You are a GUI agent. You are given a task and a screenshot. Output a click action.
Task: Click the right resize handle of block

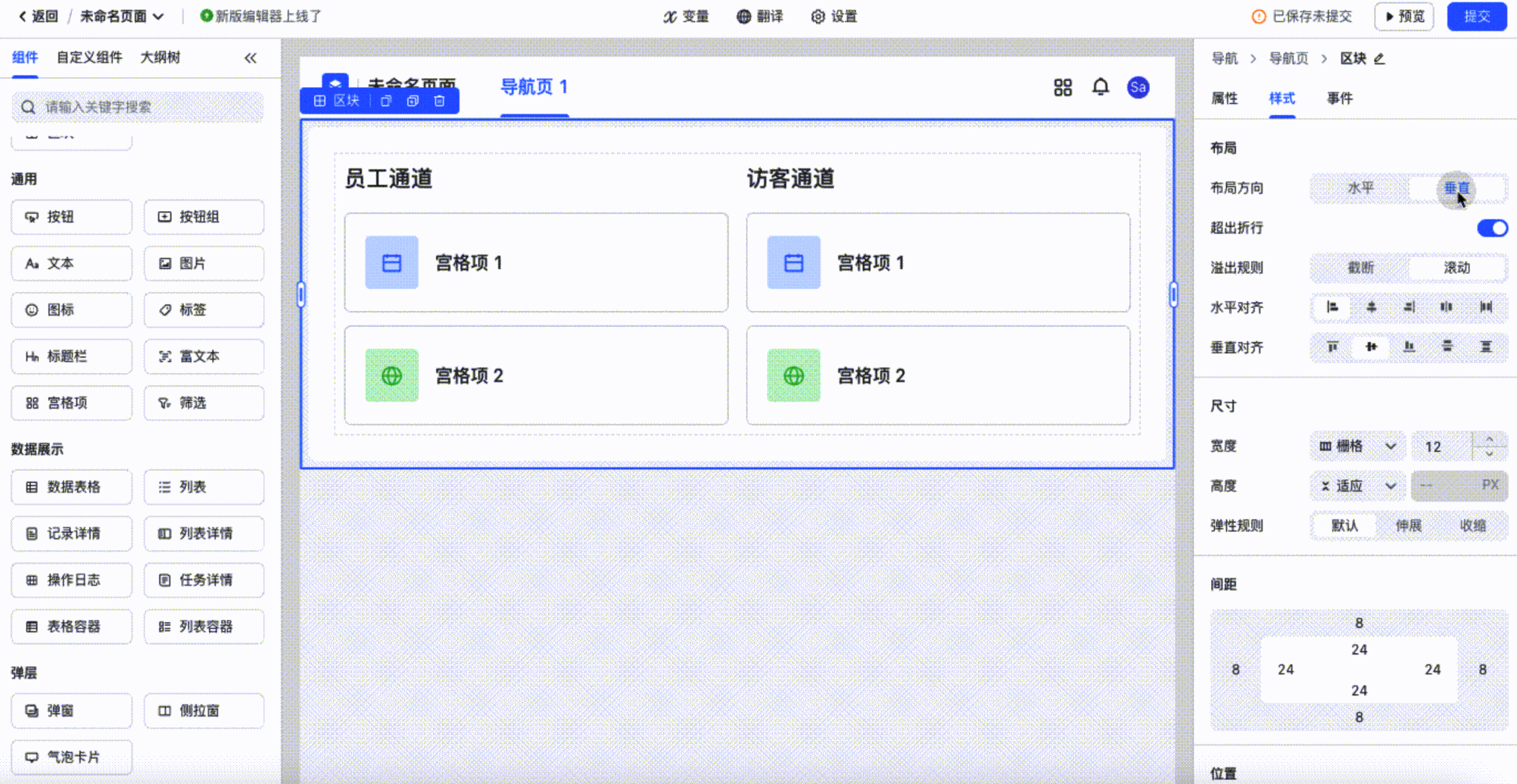click(1173, 294)
